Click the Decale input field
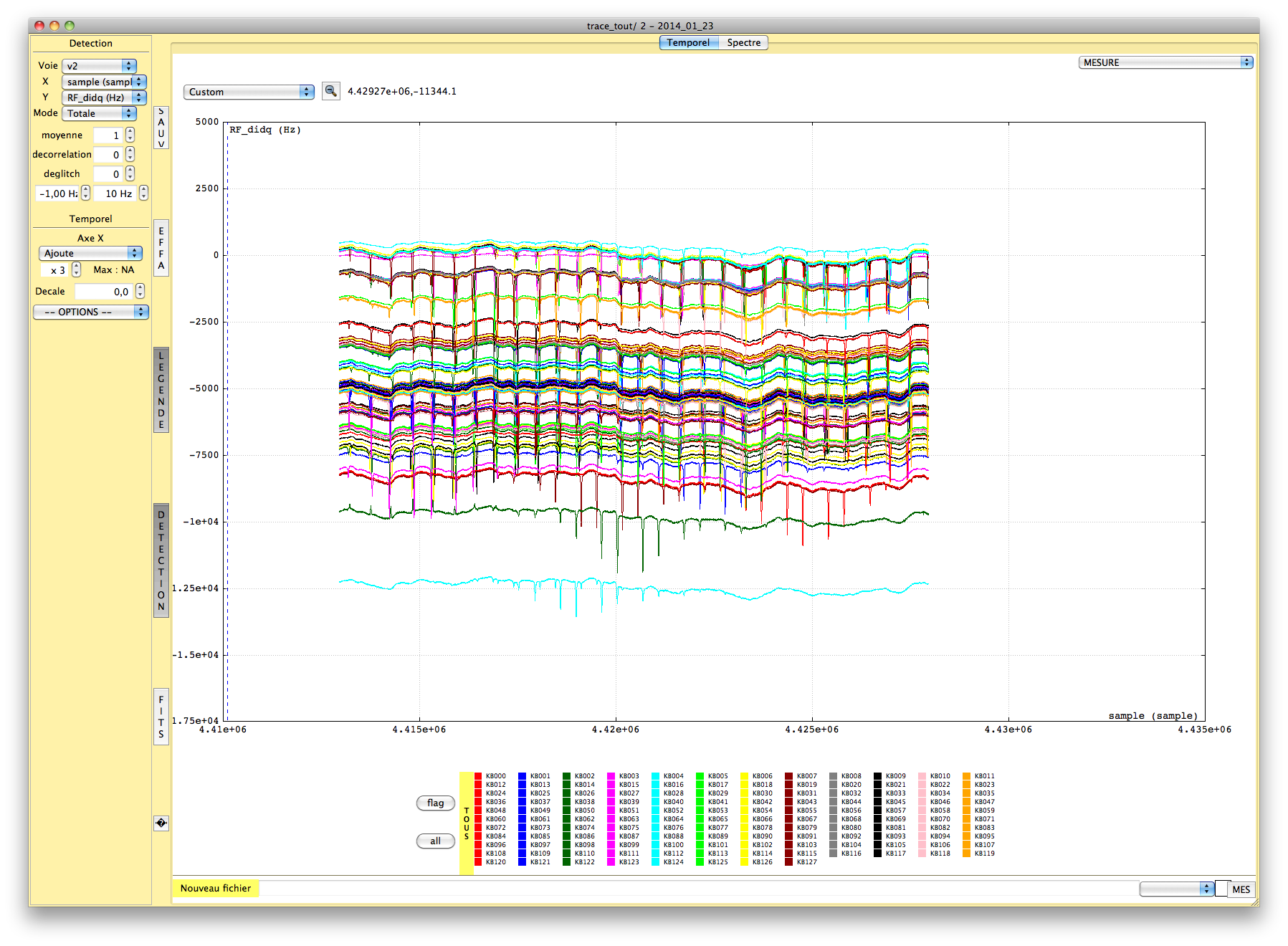The width and height of the screenshot is (1288, 946). (104, 292)
